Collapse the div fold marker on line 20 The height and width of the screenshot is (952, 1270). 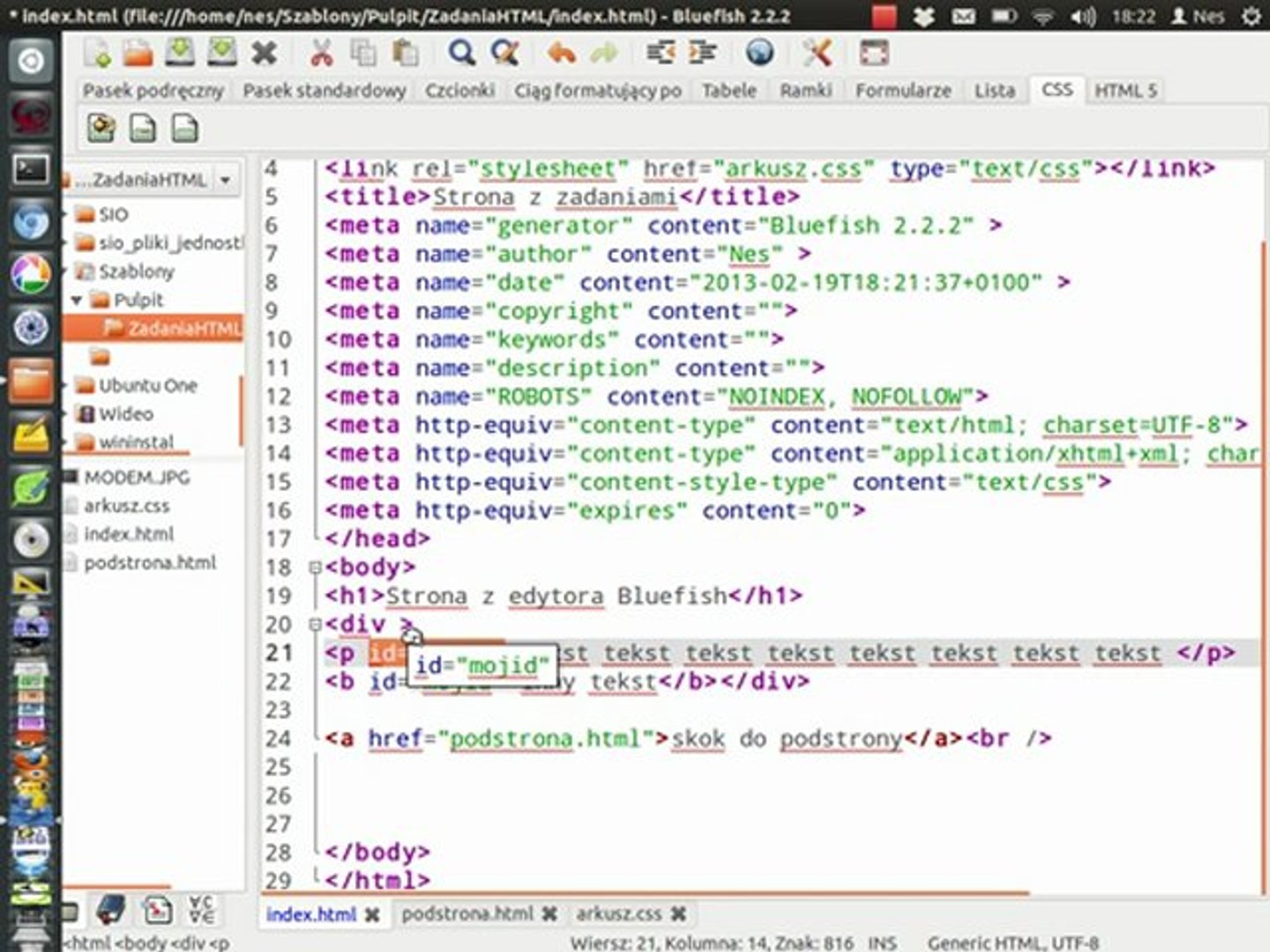(315, 625)
